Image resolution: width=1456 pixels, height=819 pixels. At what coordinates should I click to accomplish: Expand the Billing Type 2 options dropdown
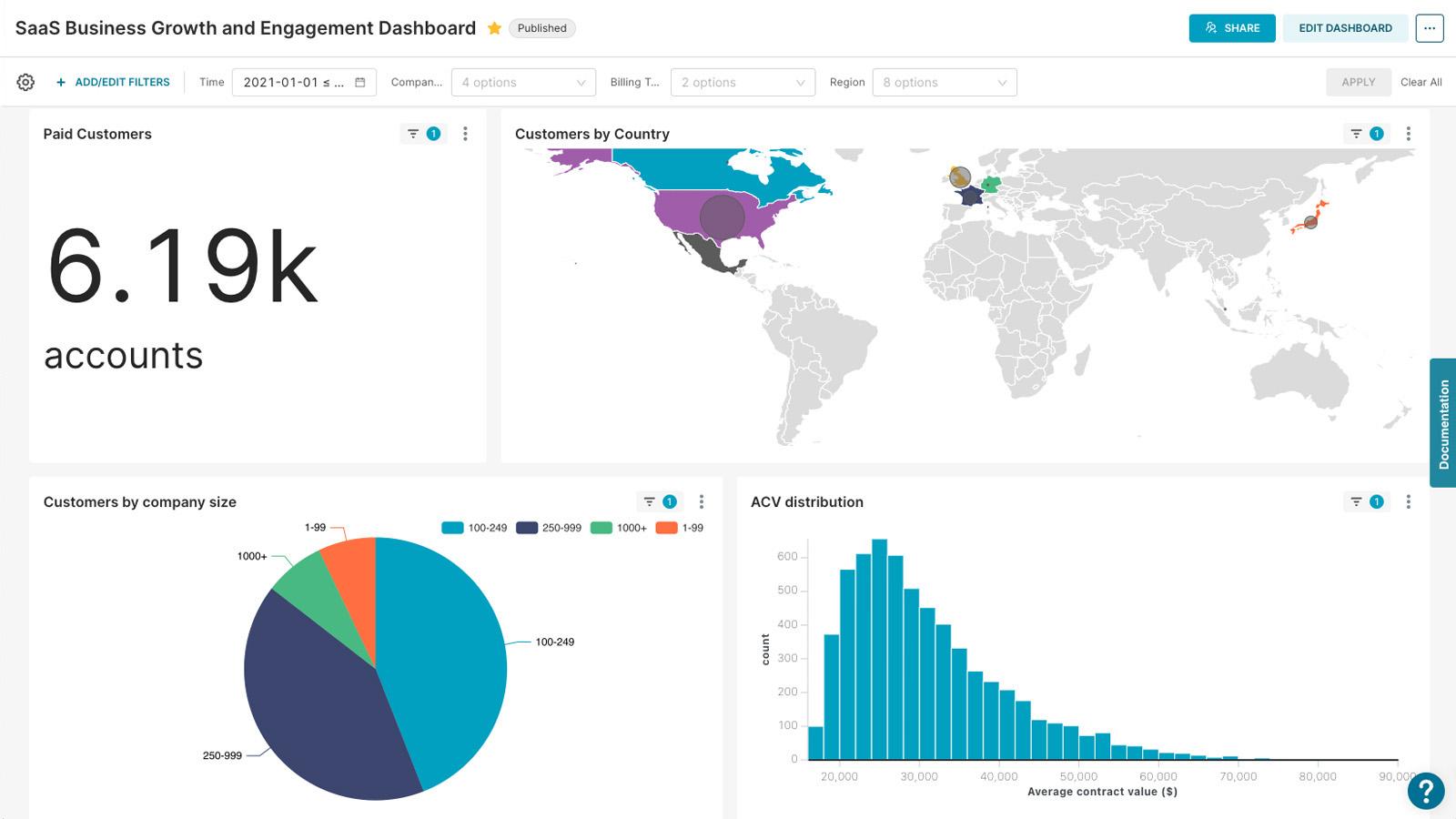coord(743,82)
